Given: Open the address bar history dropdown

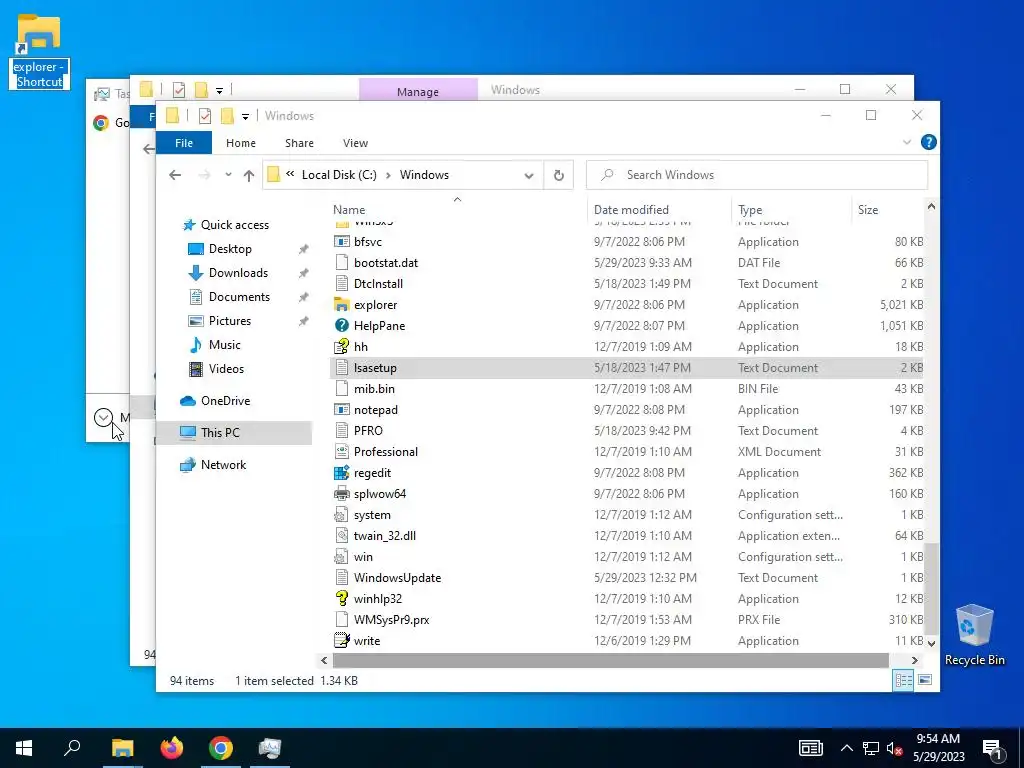Looking at the screenshot, I should click(529, 175).
